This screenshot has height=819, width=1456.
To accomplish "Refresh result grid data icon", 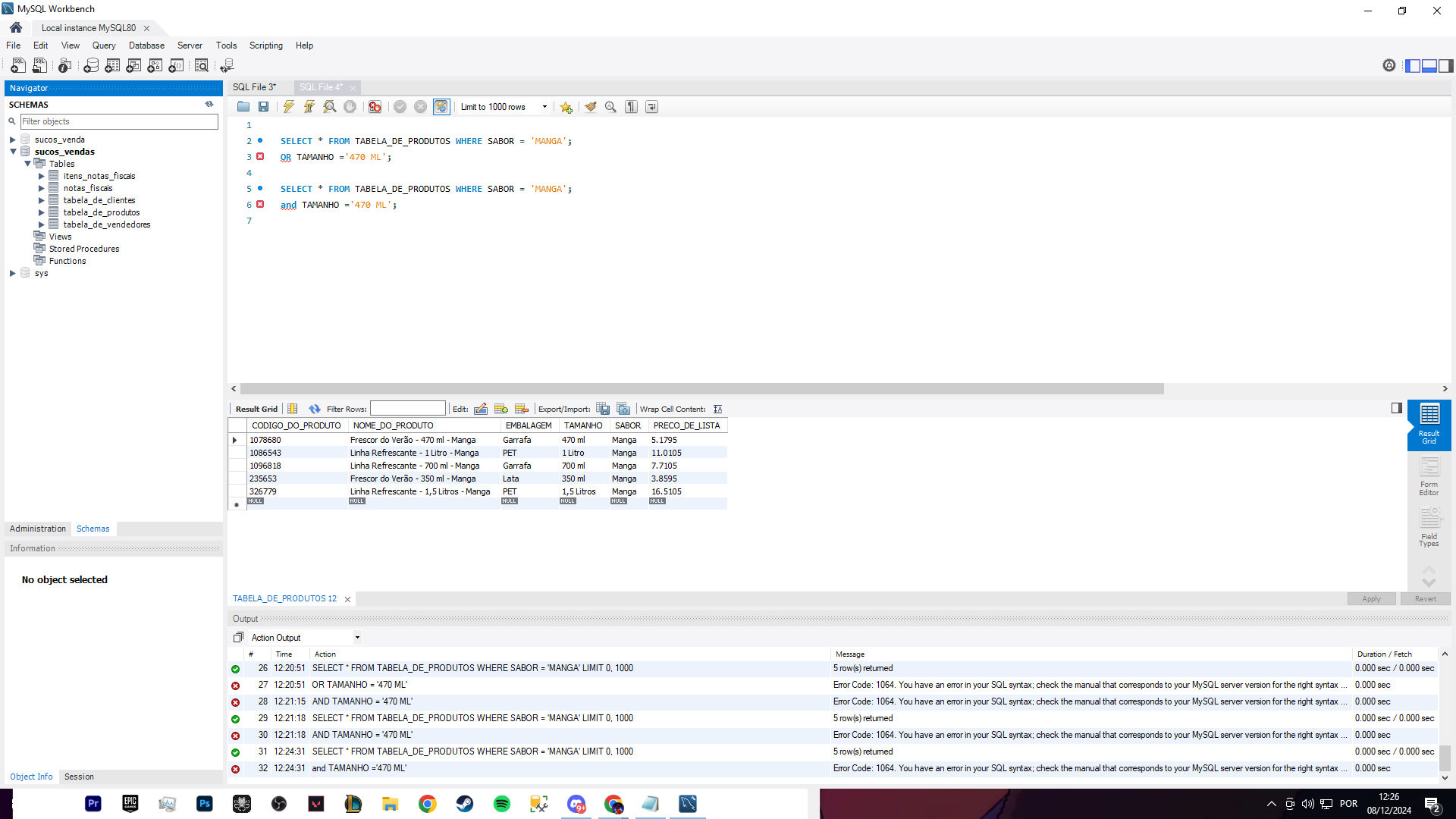I will (315, 409).
